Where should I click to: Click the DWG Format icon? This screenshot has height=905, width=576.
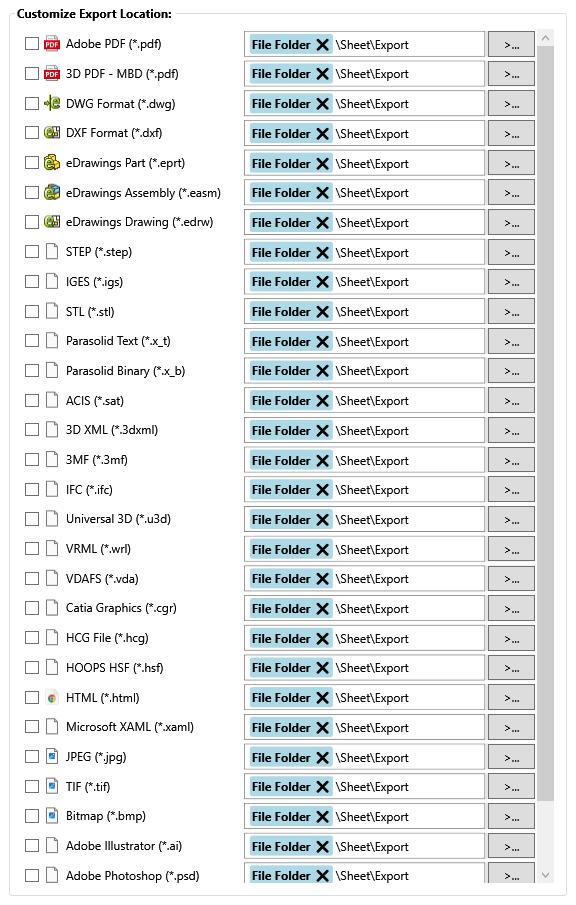[x=52, y=103]
